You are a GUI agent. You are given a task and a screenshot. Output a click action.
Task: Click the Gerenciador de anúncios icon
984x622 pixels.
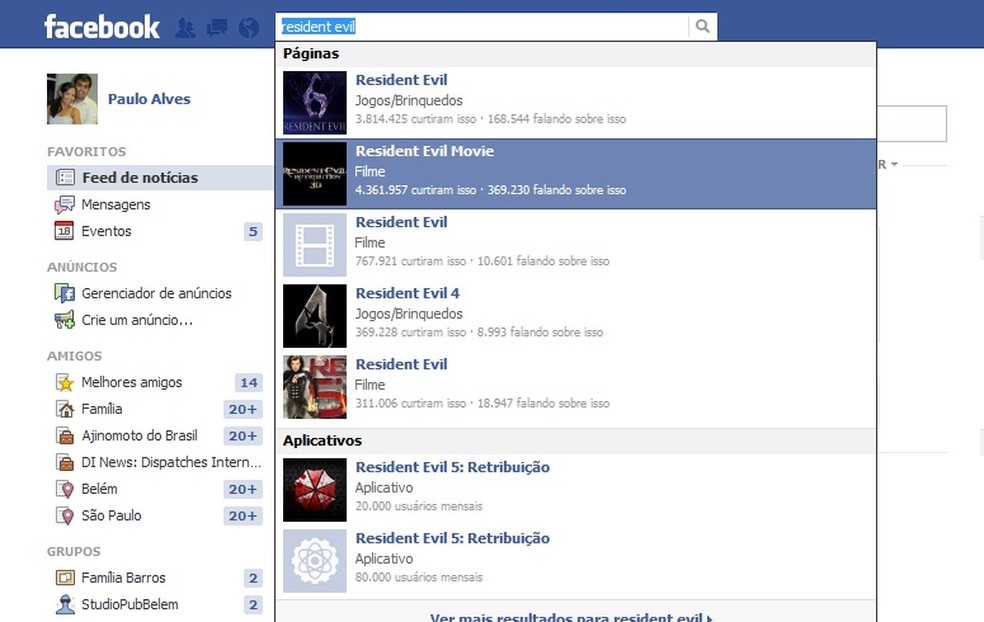64,293
